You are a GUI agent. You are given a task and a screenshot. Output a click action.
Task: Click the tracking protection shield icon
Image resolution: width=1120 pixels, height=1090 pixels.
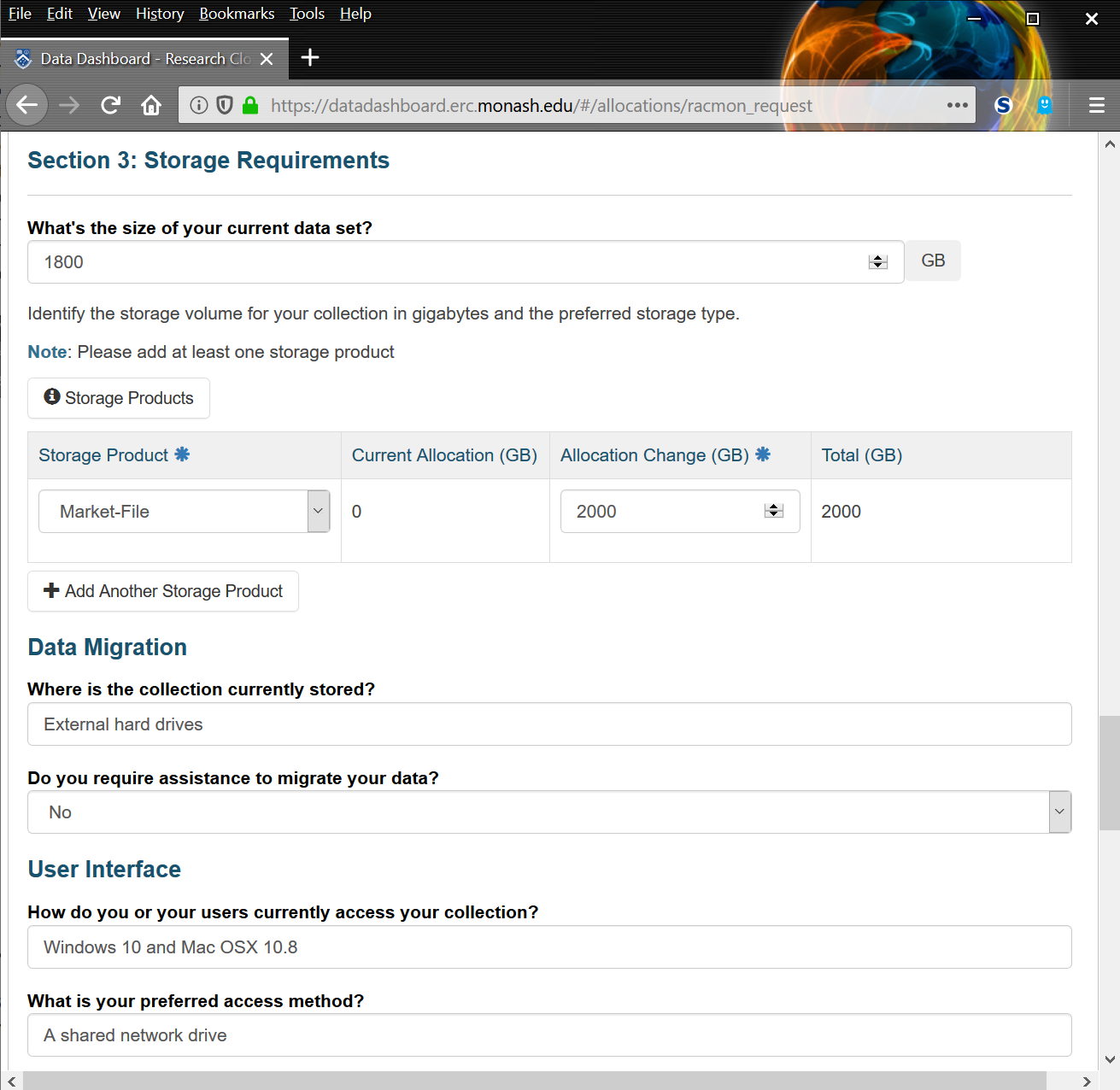pyautogui.click(x=225, y=105)
